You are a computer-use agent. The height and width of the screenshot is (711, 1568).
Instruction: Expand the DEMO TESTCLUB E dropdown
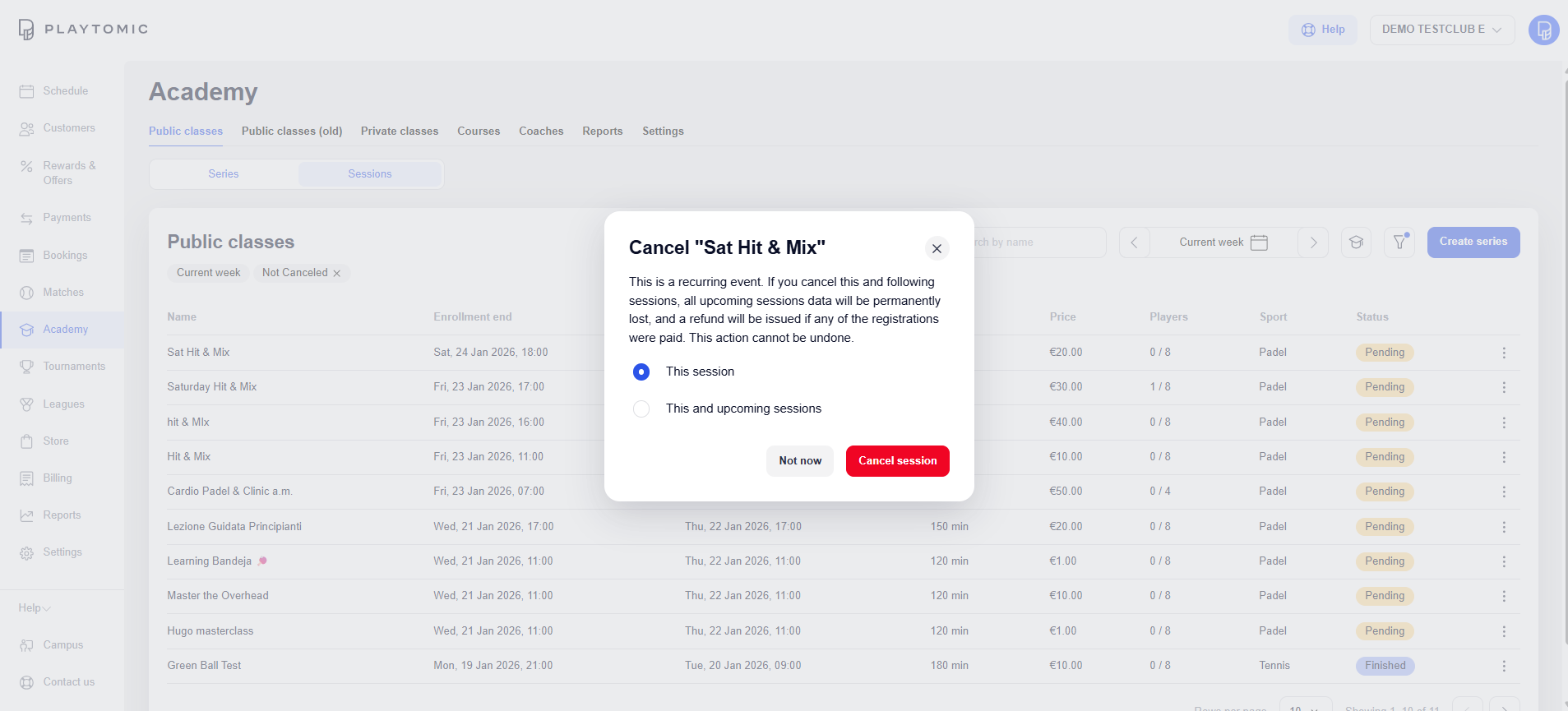coord(1441,30)
